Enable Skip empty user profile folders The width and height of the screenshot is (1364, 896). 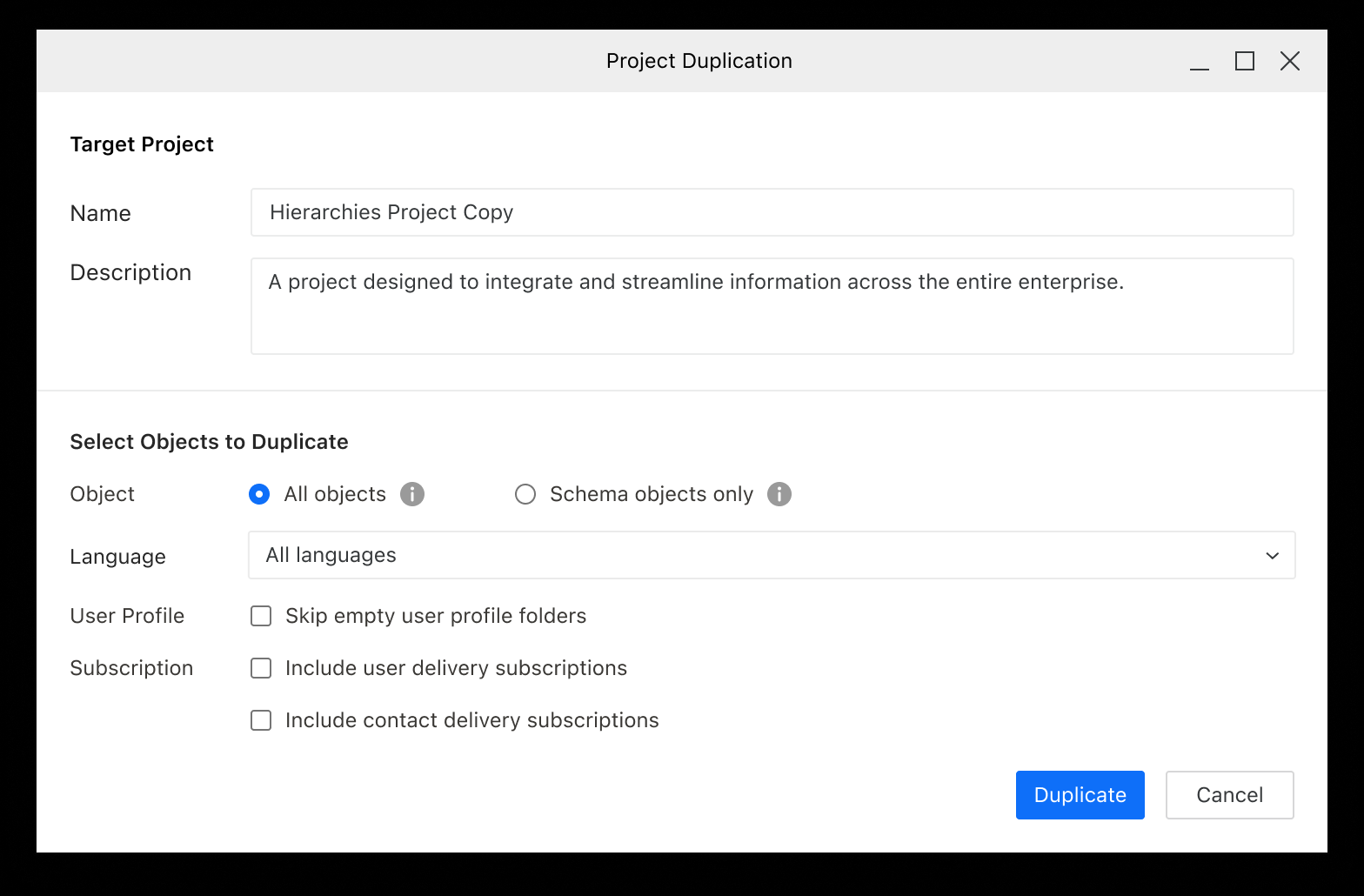click(261, 616)
